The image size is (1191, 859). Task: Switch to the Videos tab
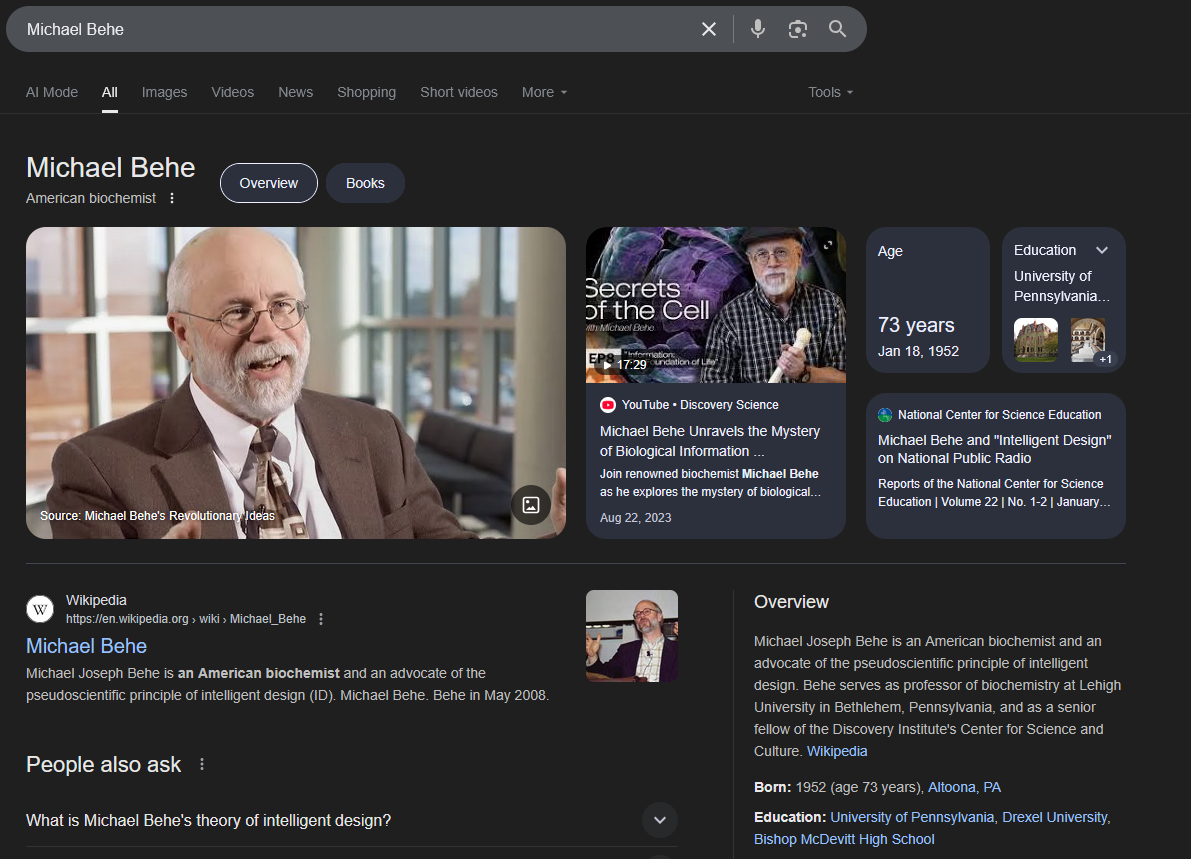pos(232,92)
